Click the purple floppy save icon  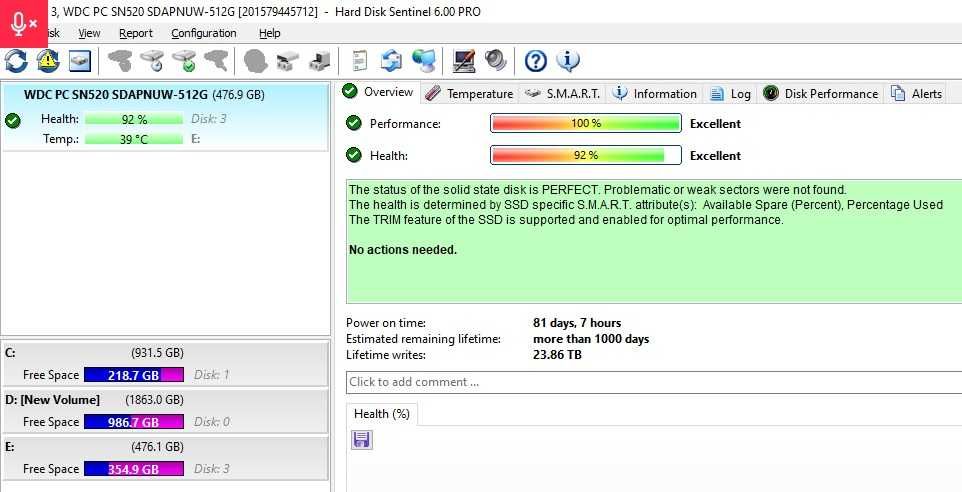point(361,440)
